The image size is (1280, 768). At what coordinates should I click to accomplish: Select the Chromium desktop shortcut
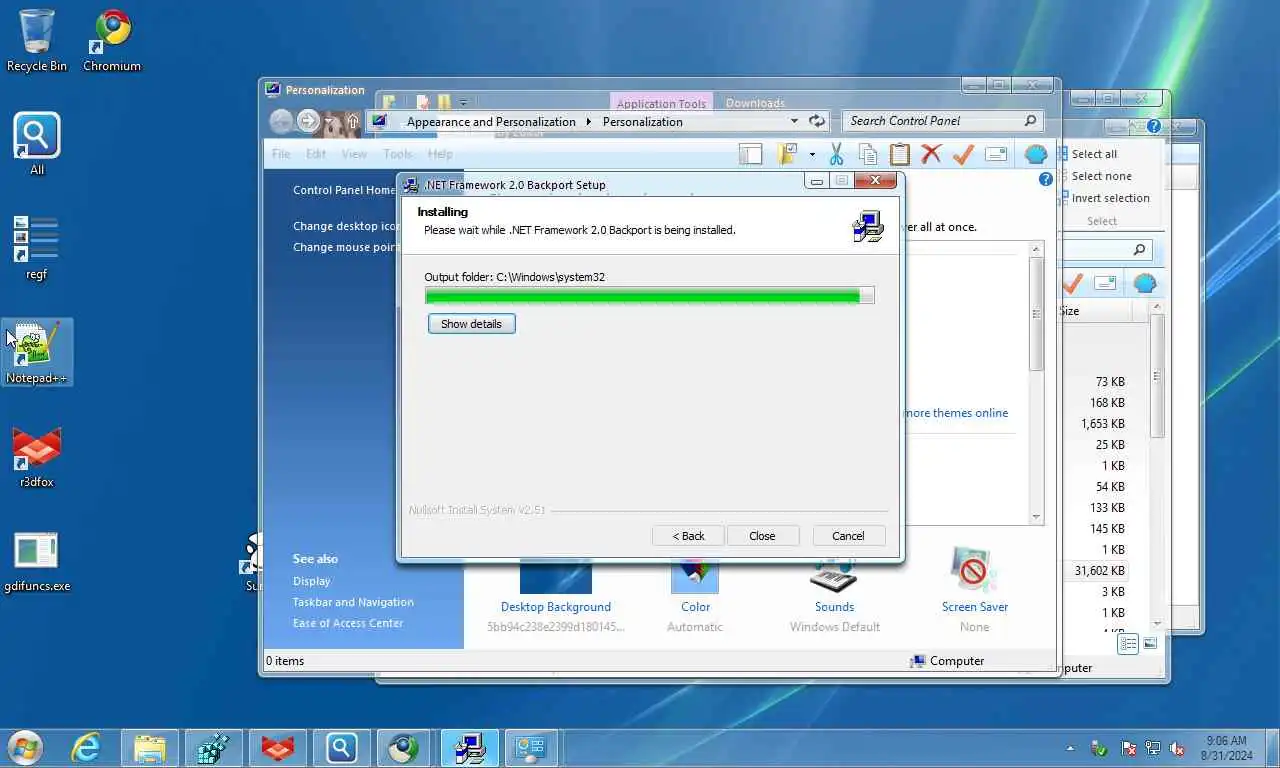pyautogui.click(x=112, y=41)
